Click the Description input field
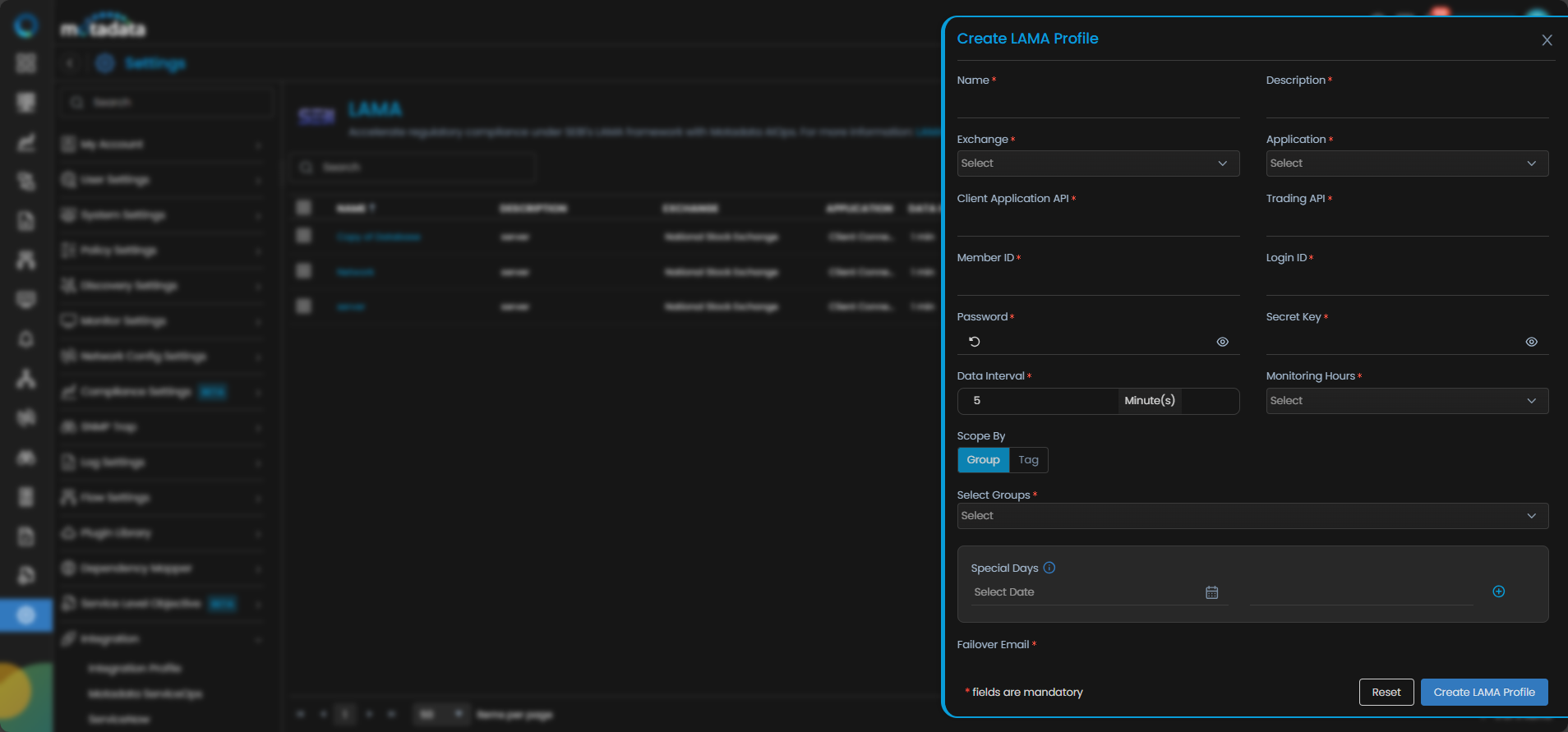1568x732 pixels. click(x=1407, y=104)
